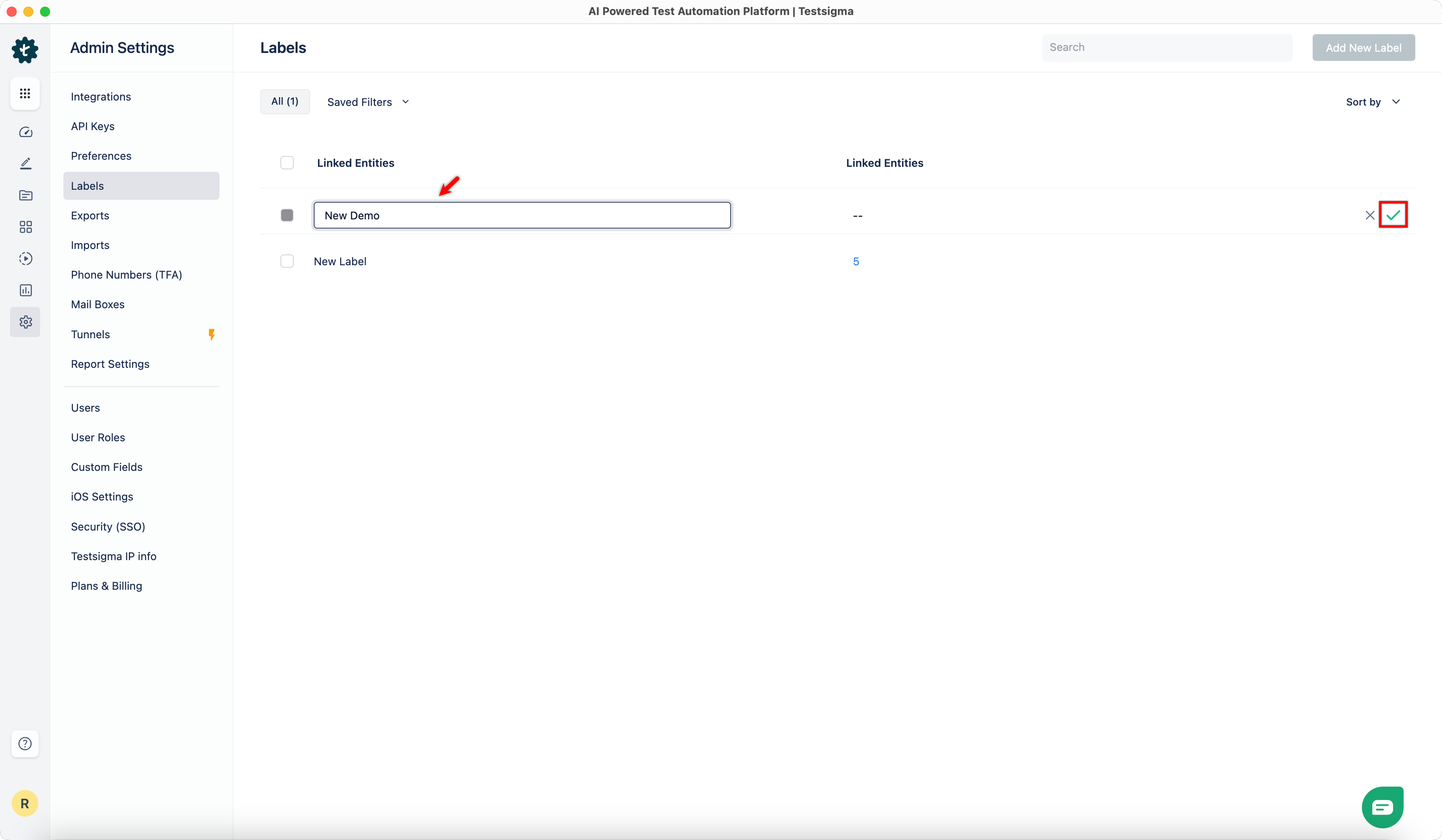Click the Testsigma gear logo
Screen dimensions: 1442x840
tap(25, 50)
